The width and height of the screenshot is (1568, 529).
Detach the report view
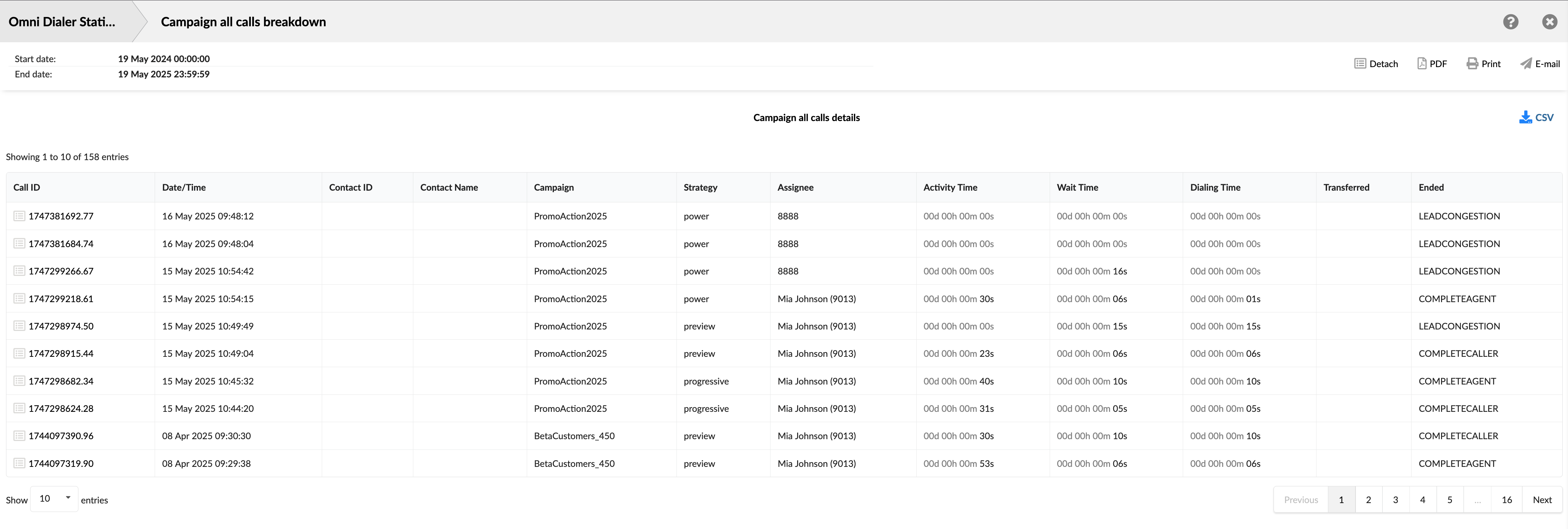coord(1376,64)
